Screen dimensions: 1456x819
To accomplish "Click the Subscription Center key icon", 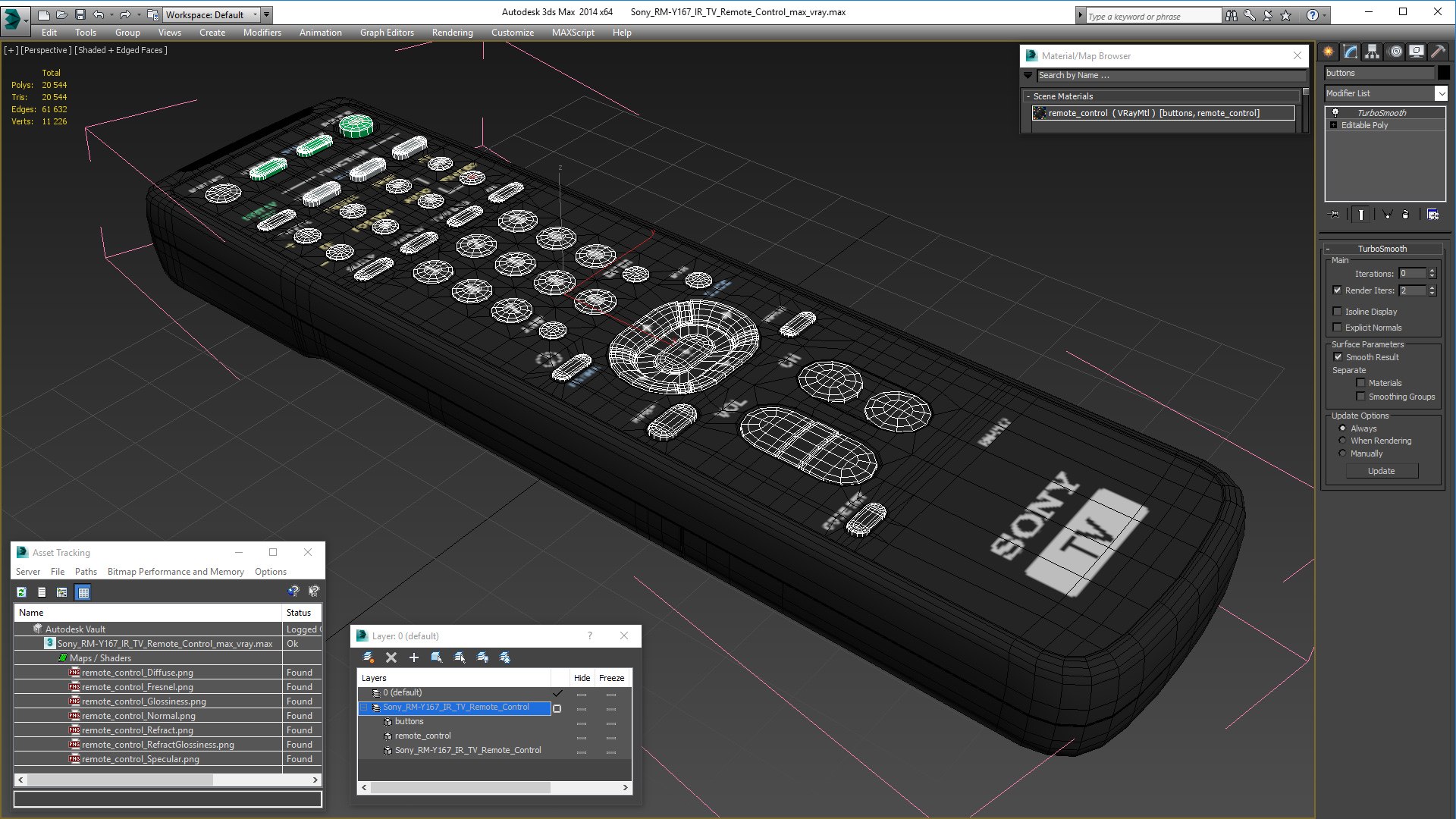I will coord(1249,15).
